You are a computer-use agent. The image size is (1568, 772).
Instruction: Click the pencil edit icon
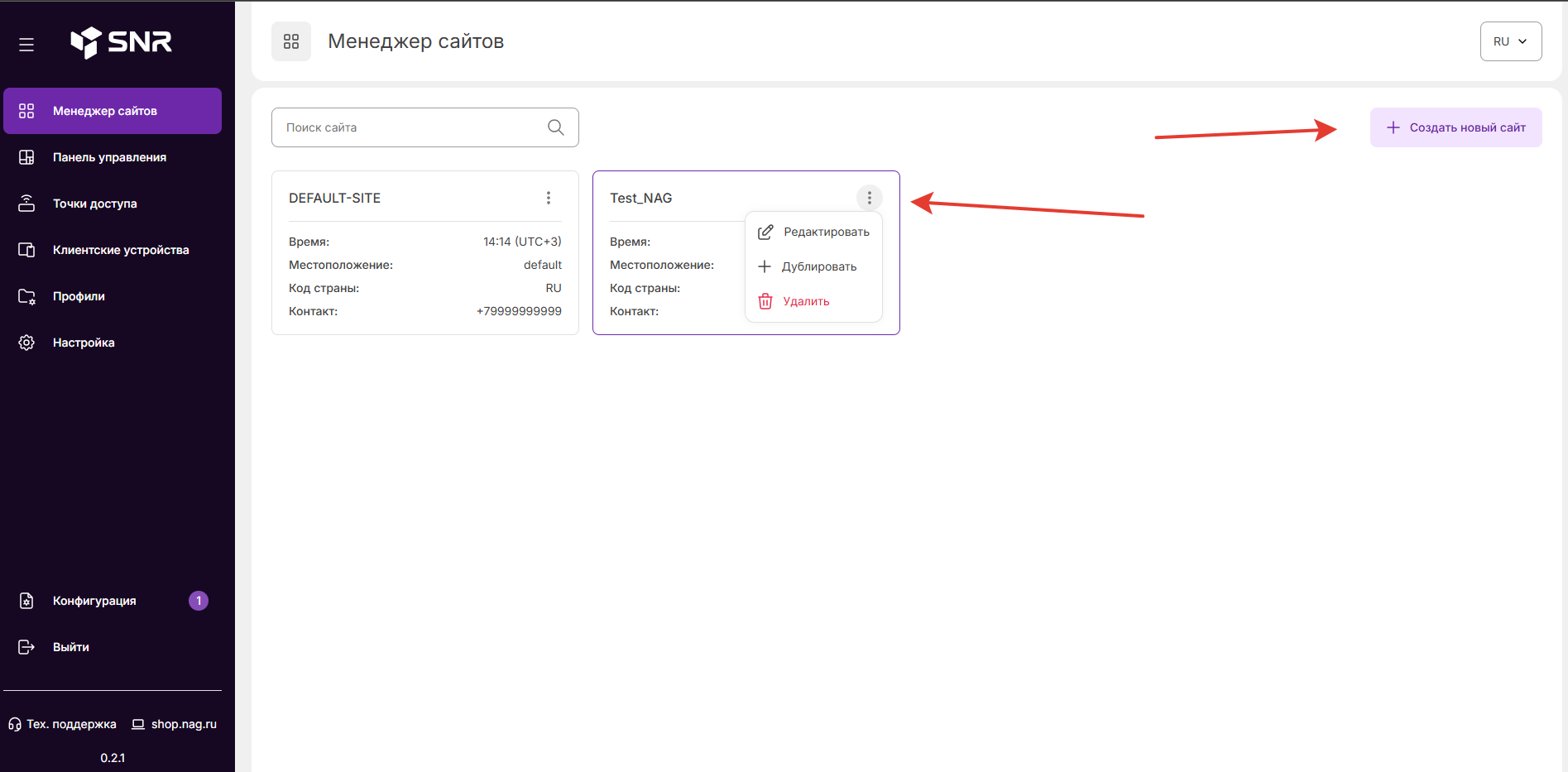pyautogui.click(x=765, y=232)
